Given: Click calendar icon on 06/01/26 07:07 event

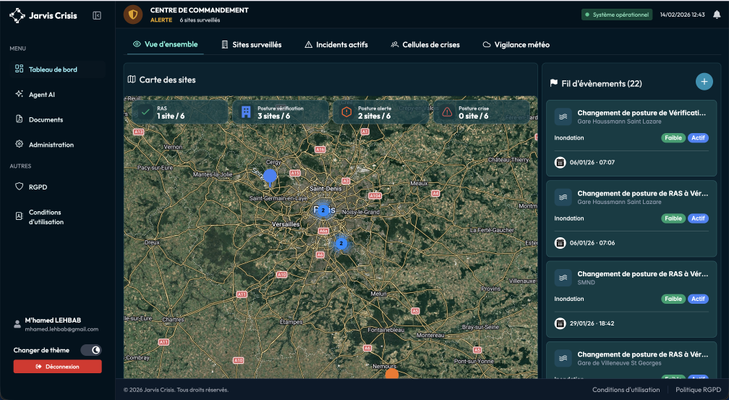Looking at the screenshot, I should pos(560,162).
